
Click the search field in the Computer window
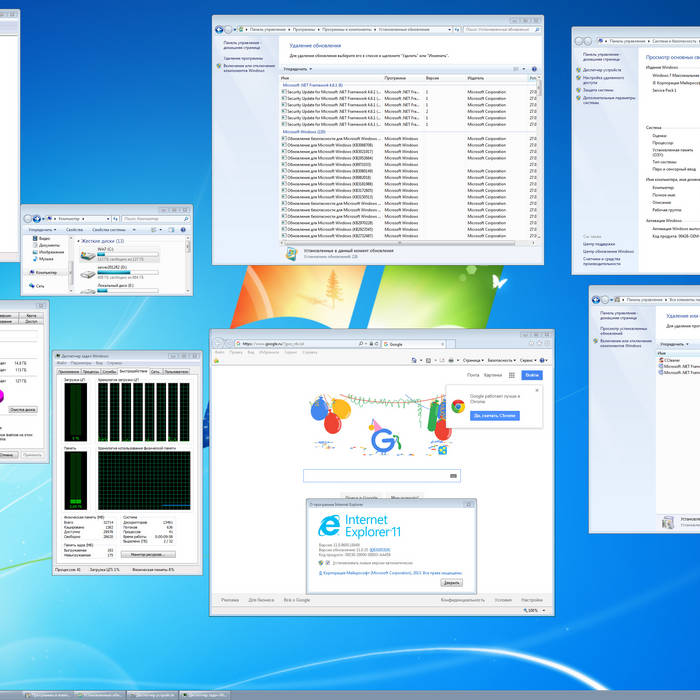click(x=155, y=219)
